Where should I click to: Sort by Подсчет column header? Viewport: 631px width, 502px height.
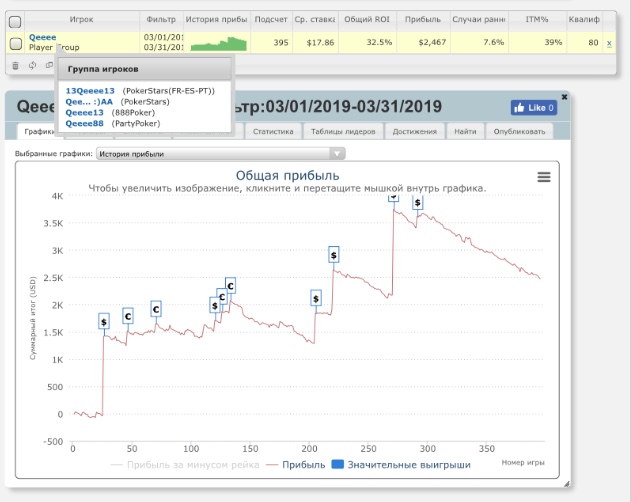(x=271, y=19)
